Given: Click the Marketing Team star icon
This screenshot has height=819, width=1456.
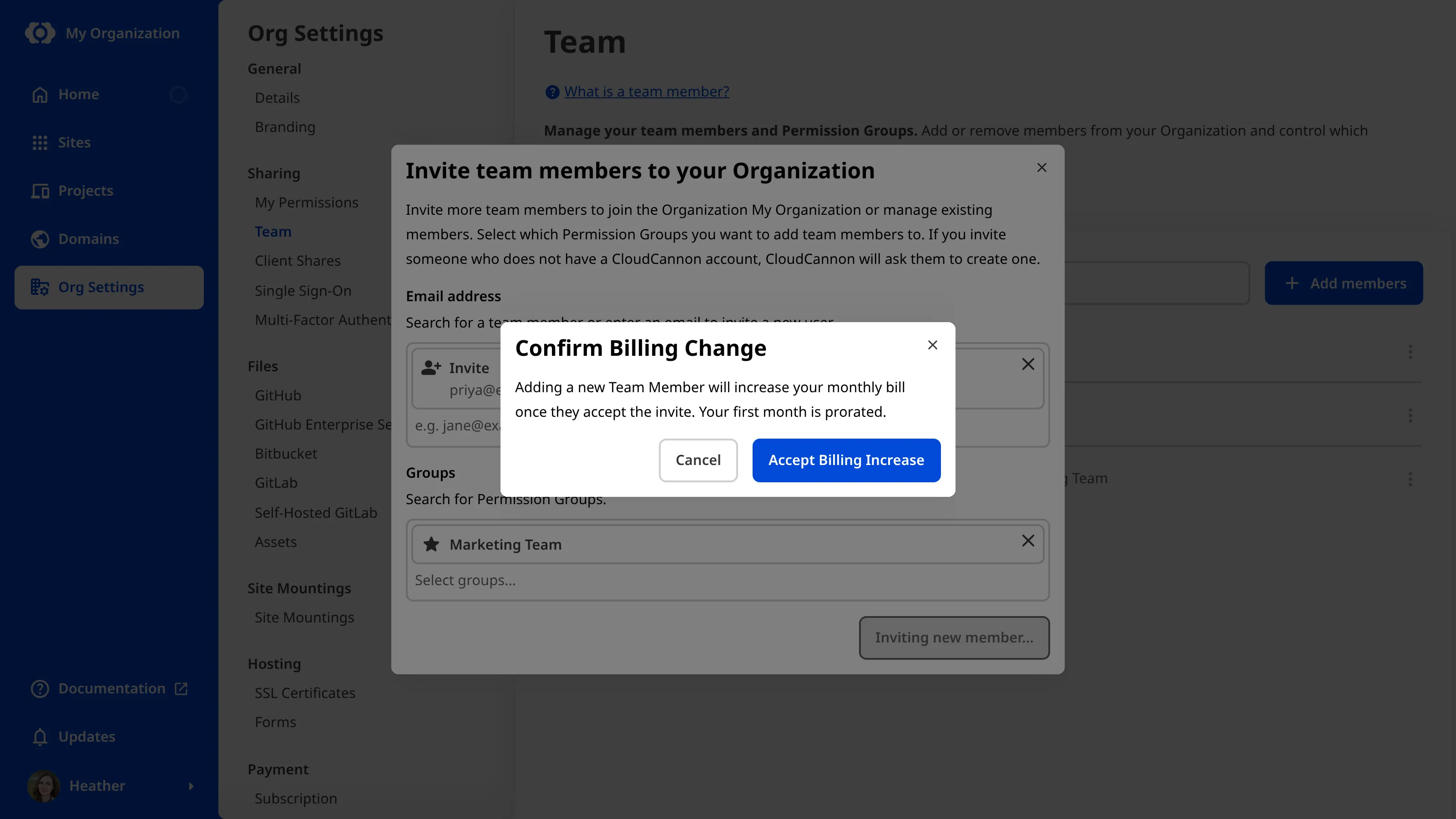Looking at the screenshot, I should [x=431, y=544].
